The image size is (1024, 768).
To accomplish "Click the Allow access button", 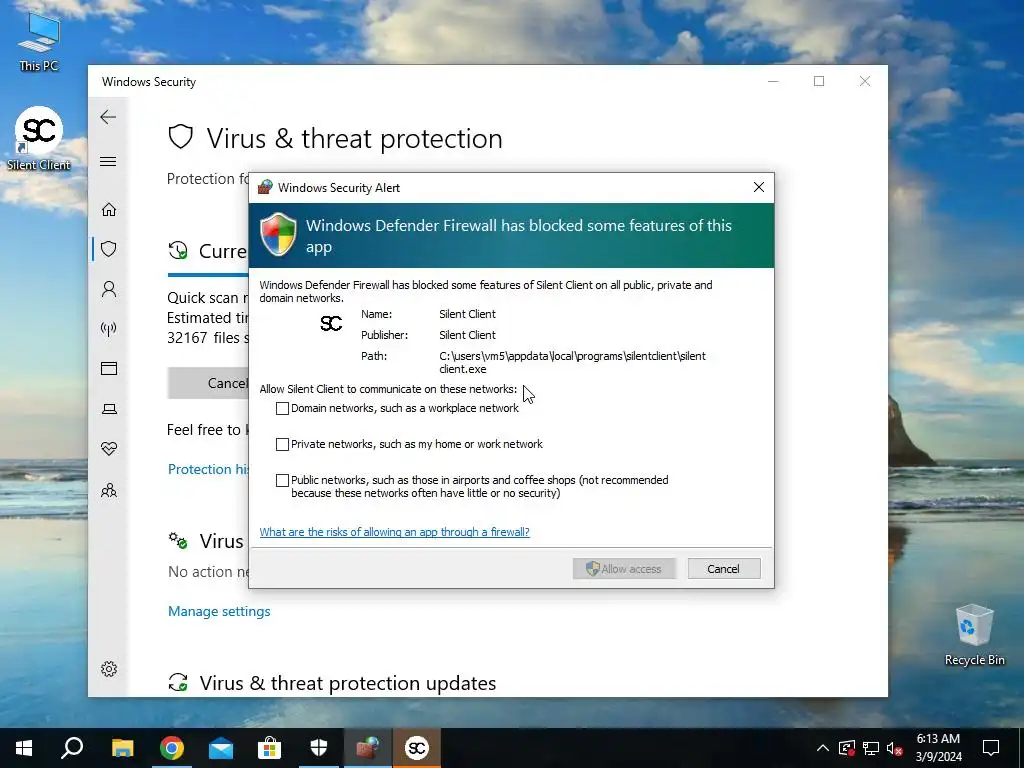I will 624,569.
